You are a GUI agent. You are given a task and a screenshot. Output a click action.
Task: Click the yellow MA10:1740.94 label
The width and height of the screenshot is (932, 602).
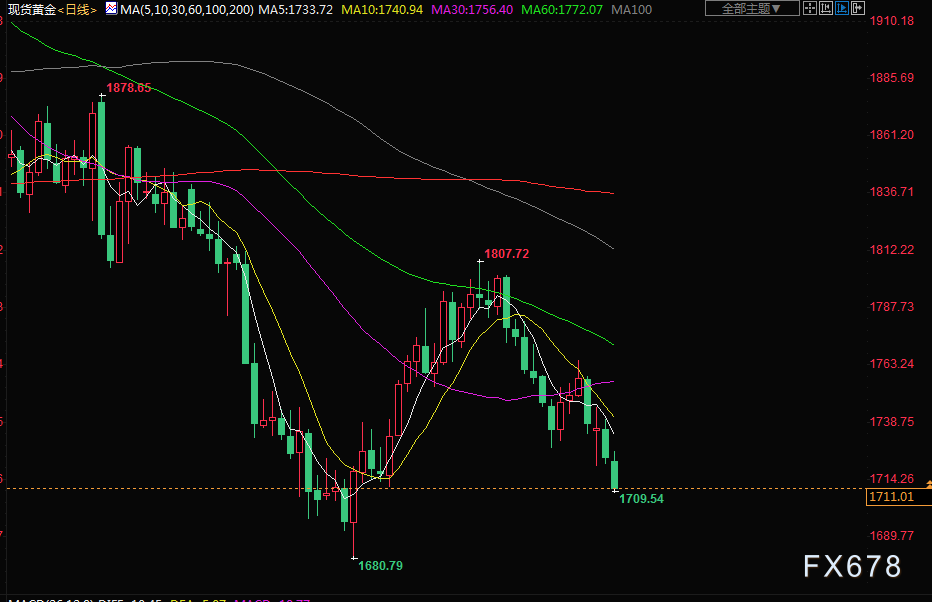point(381,9)
